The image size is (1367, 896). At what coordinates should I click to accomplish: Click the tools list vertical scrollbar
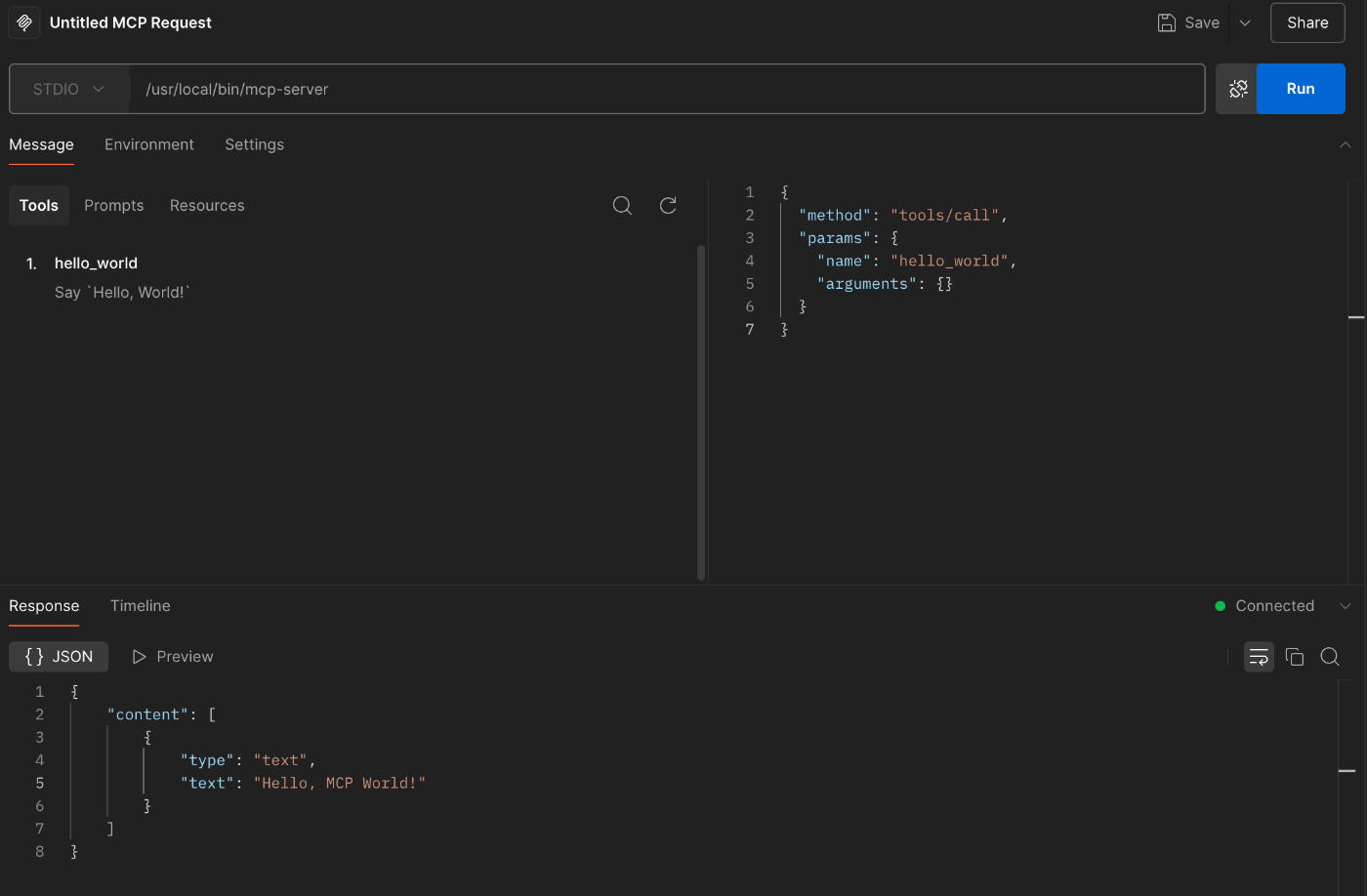click(701, 413)
